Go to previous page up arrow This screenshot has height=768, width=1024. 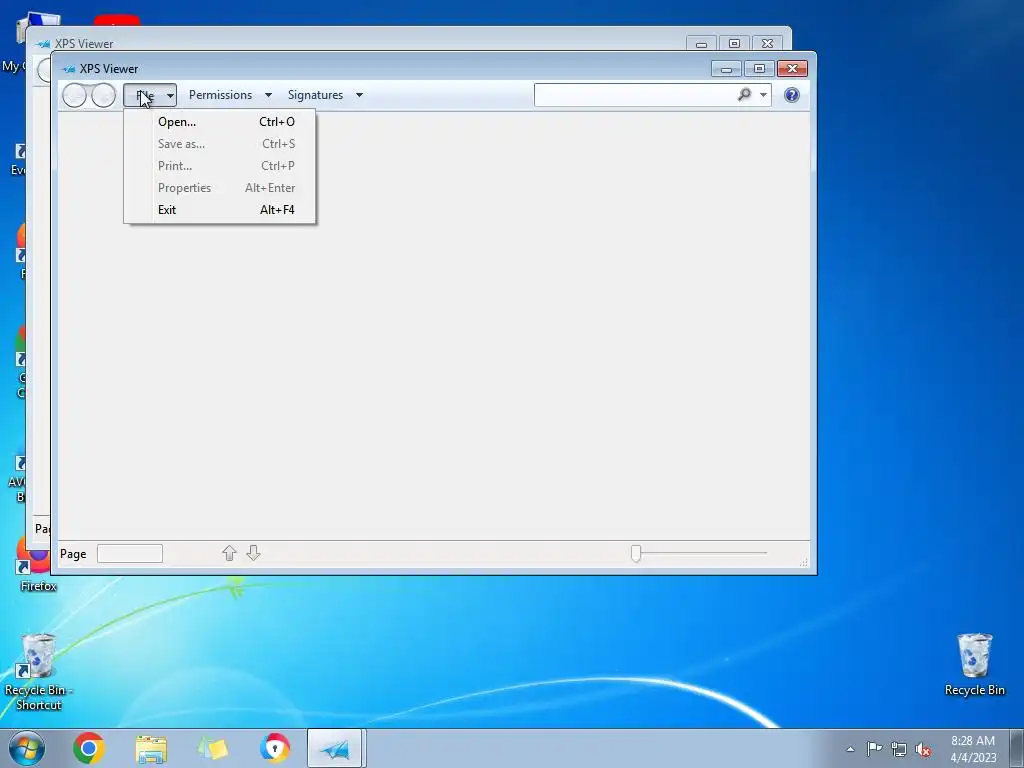point(229,553)
